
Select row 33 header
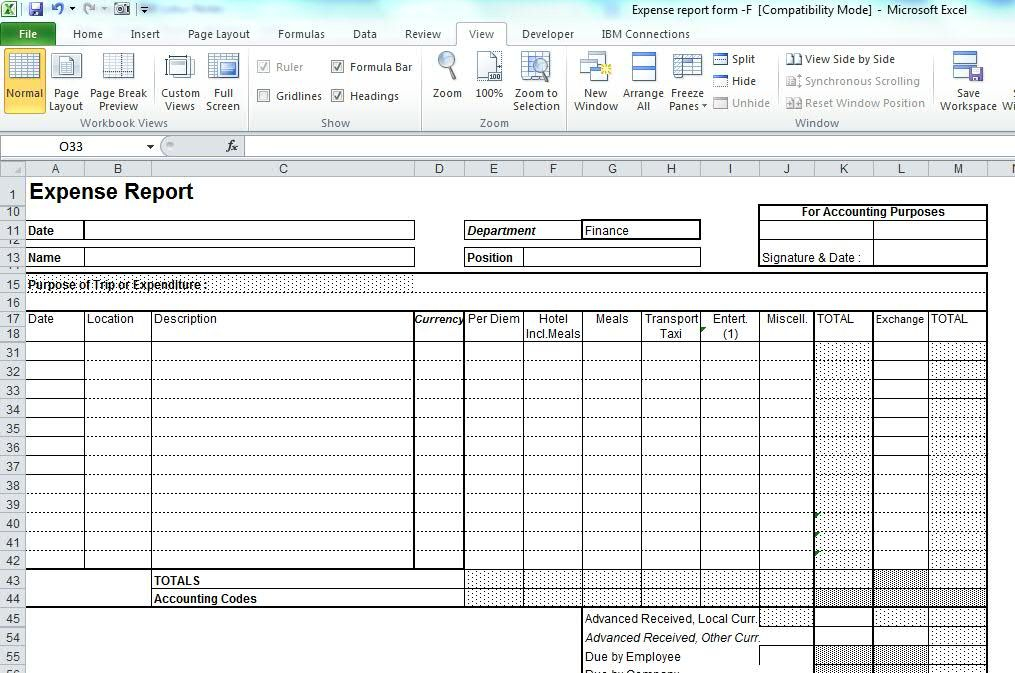point(13,391)
